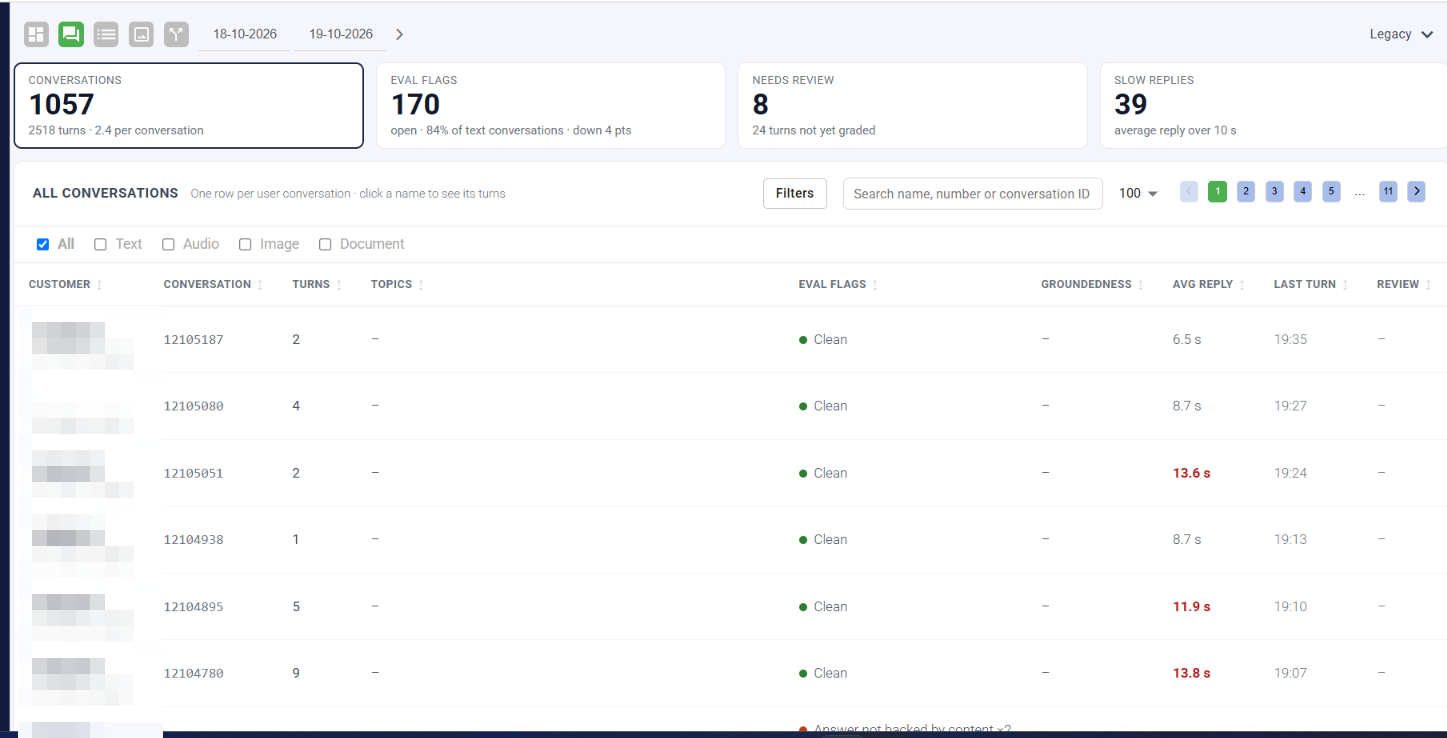Screen dimensions: 1447x738
Task: Open conversation 12104780
Action: click(193, 674)
